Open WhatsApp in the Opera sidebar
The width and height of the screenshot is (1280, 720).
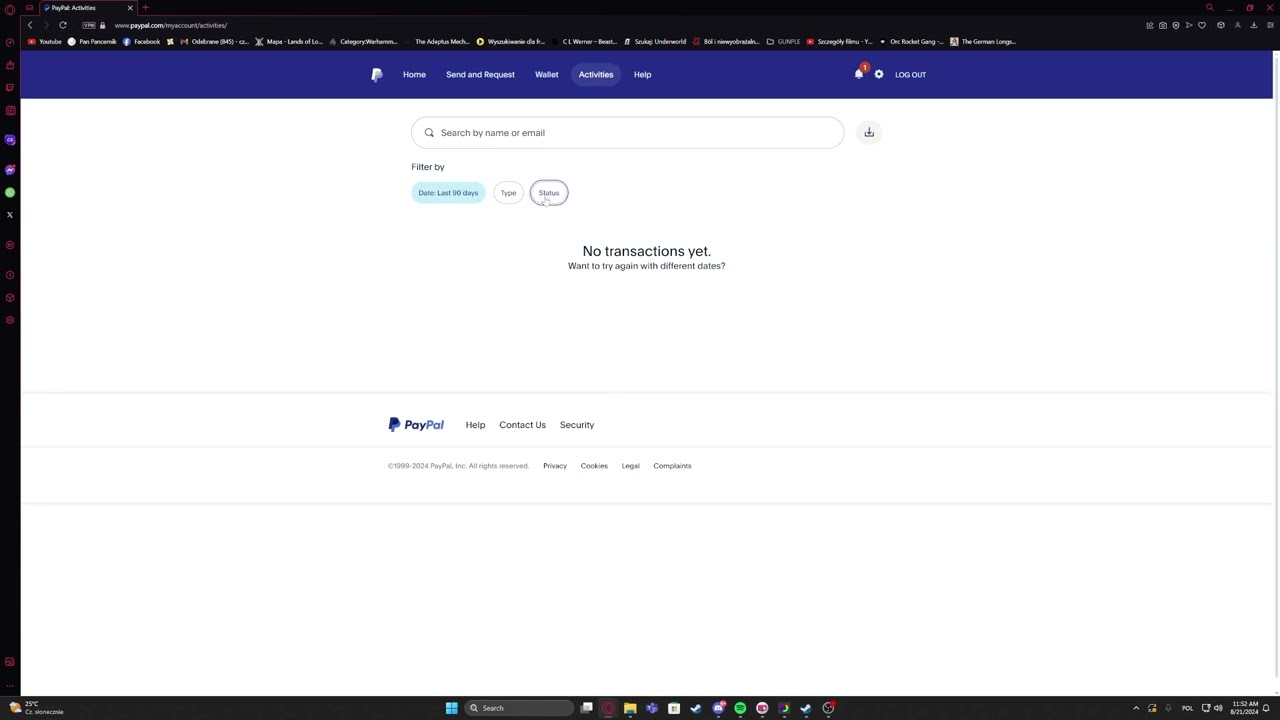(x=10, y=192)
